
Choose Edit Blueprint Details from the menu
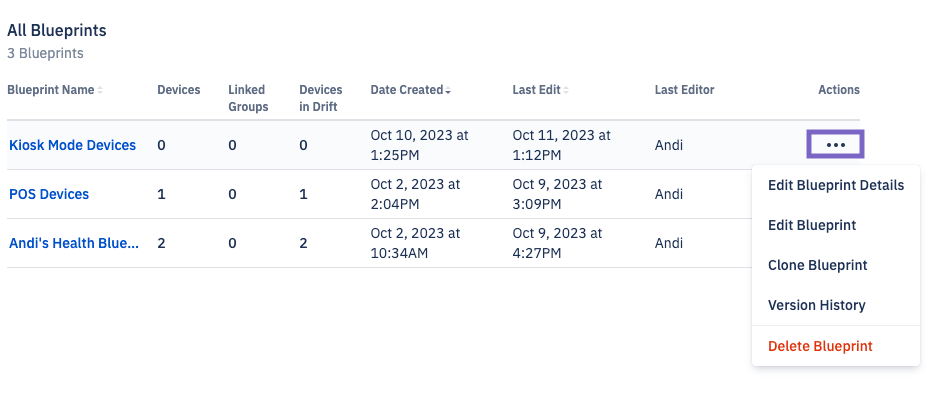click(x=836, y=185)
